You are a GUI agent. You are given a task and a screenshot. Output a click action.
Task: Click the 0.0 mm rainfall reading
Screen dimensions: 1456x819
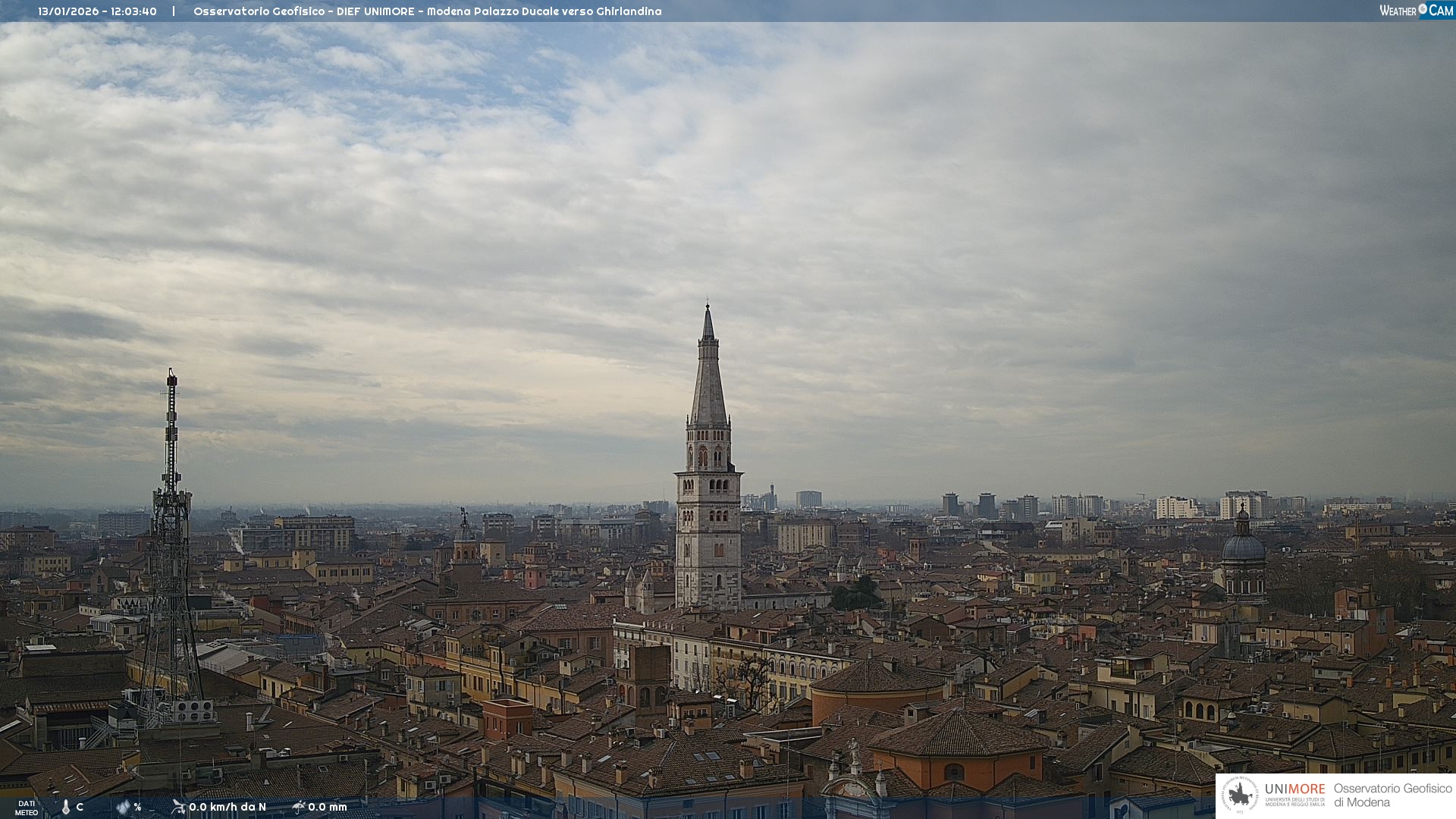tap(328, 807)
